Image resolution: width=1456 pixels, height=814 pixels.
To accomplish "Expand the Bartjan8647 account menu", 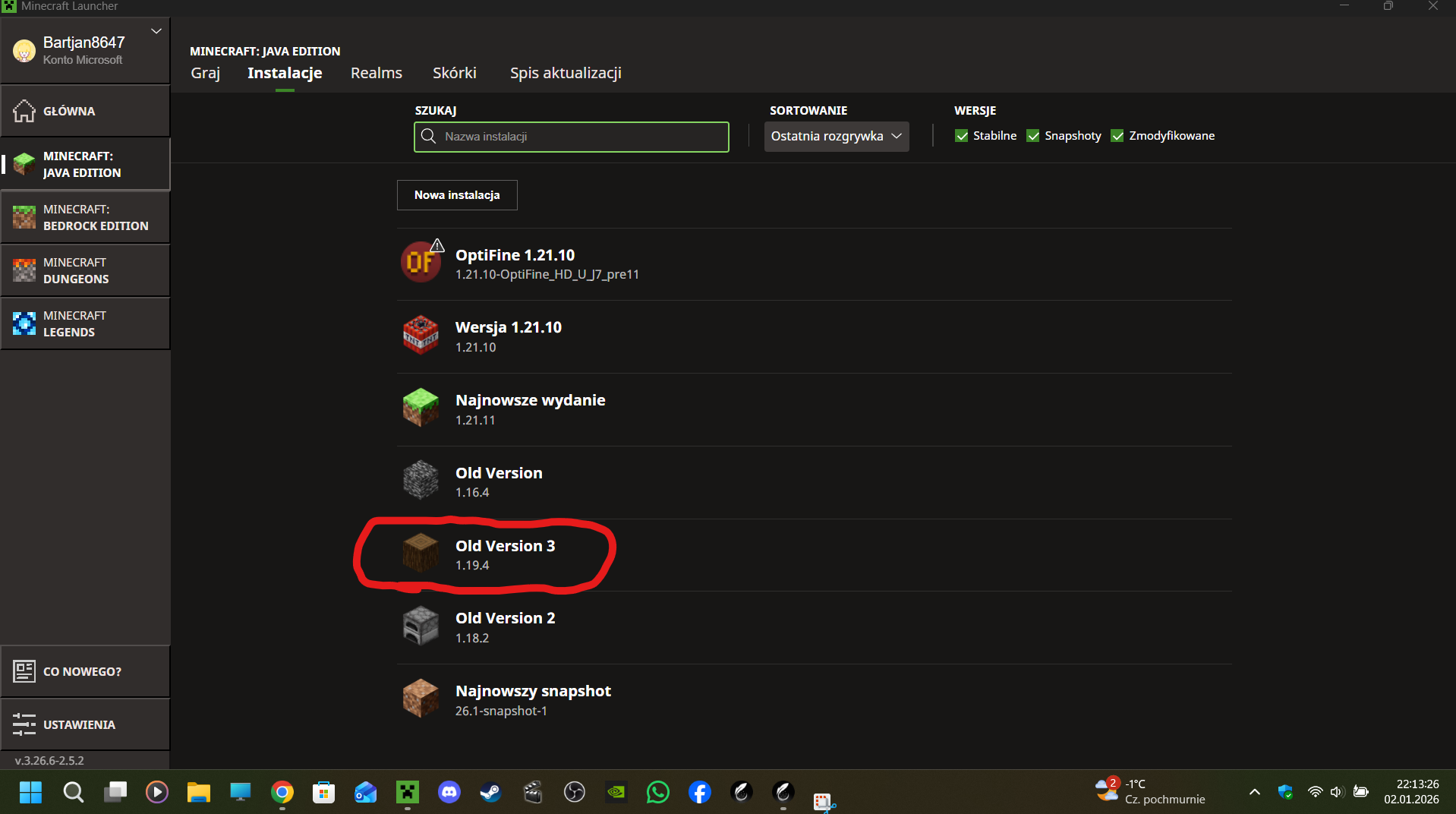I will pyautogui.click(x=156, y=31).
